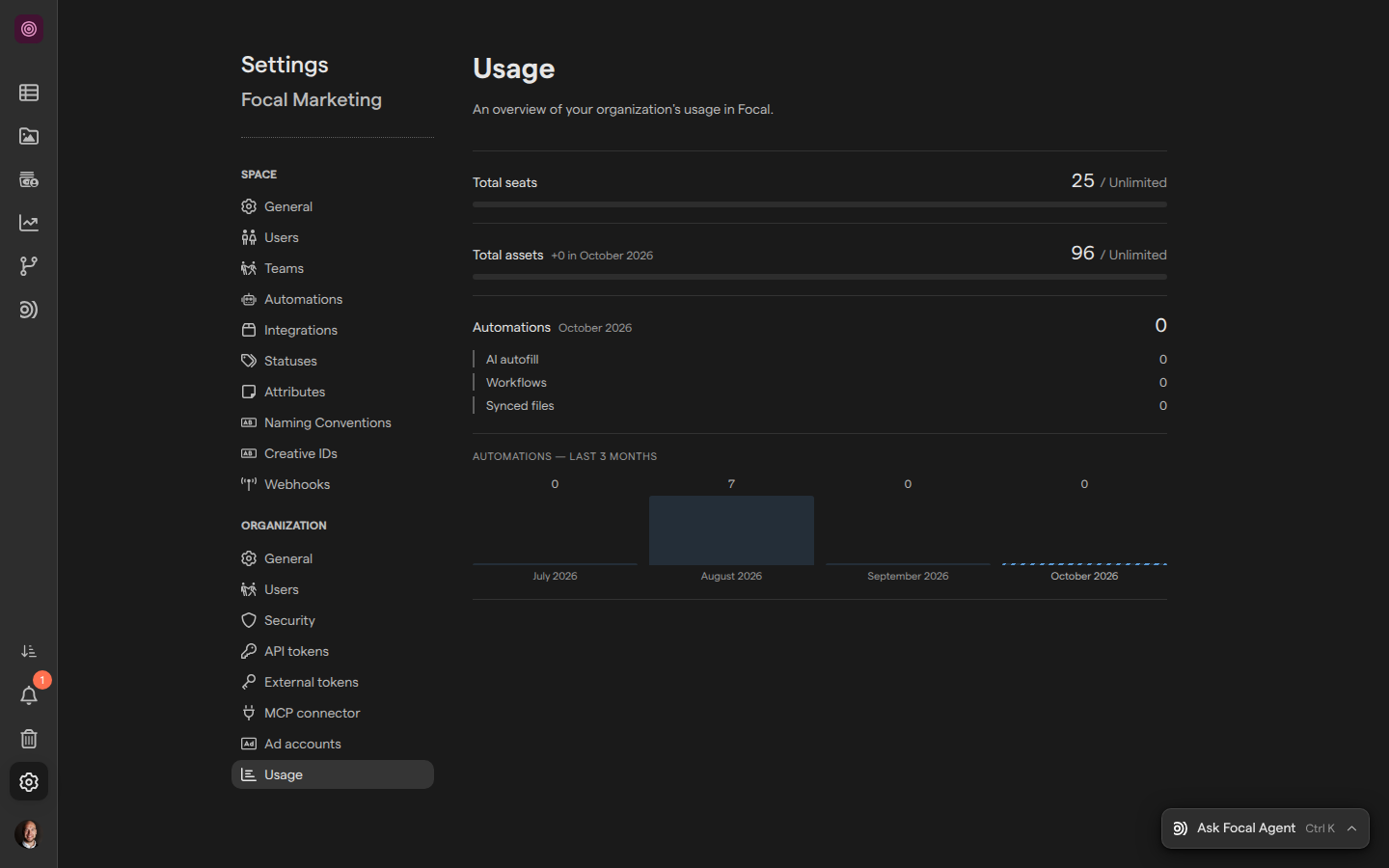Click the October 2026 dashed chart baseline

click(x=1084, y=563)
